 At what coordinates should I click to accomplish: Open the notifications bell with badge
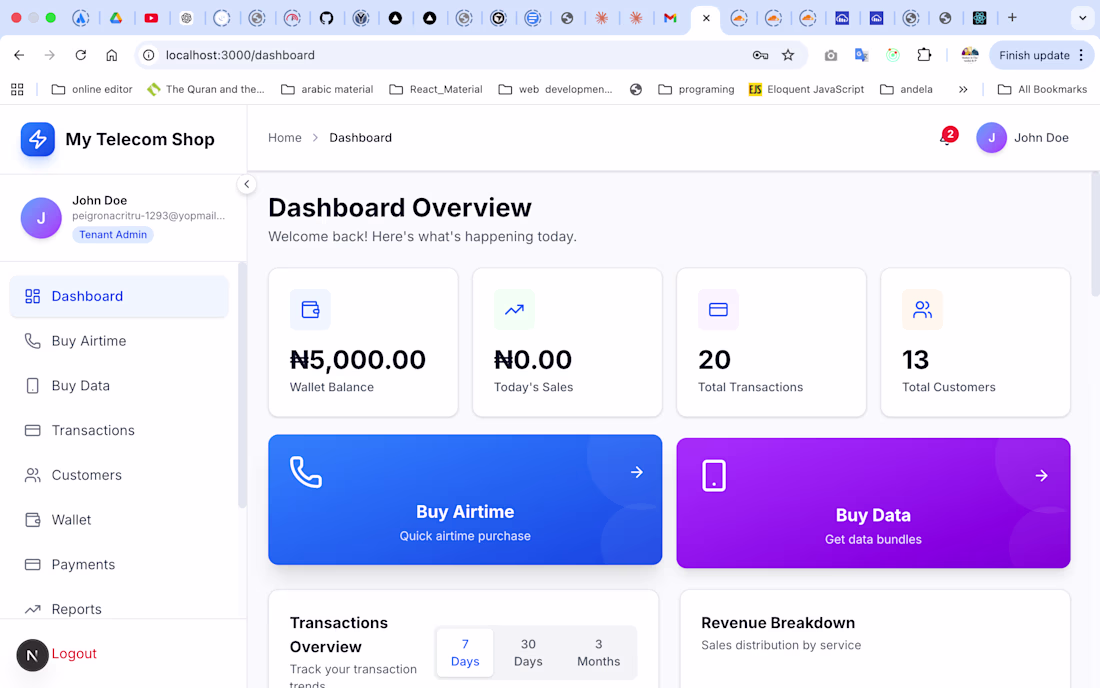[947, 137]
